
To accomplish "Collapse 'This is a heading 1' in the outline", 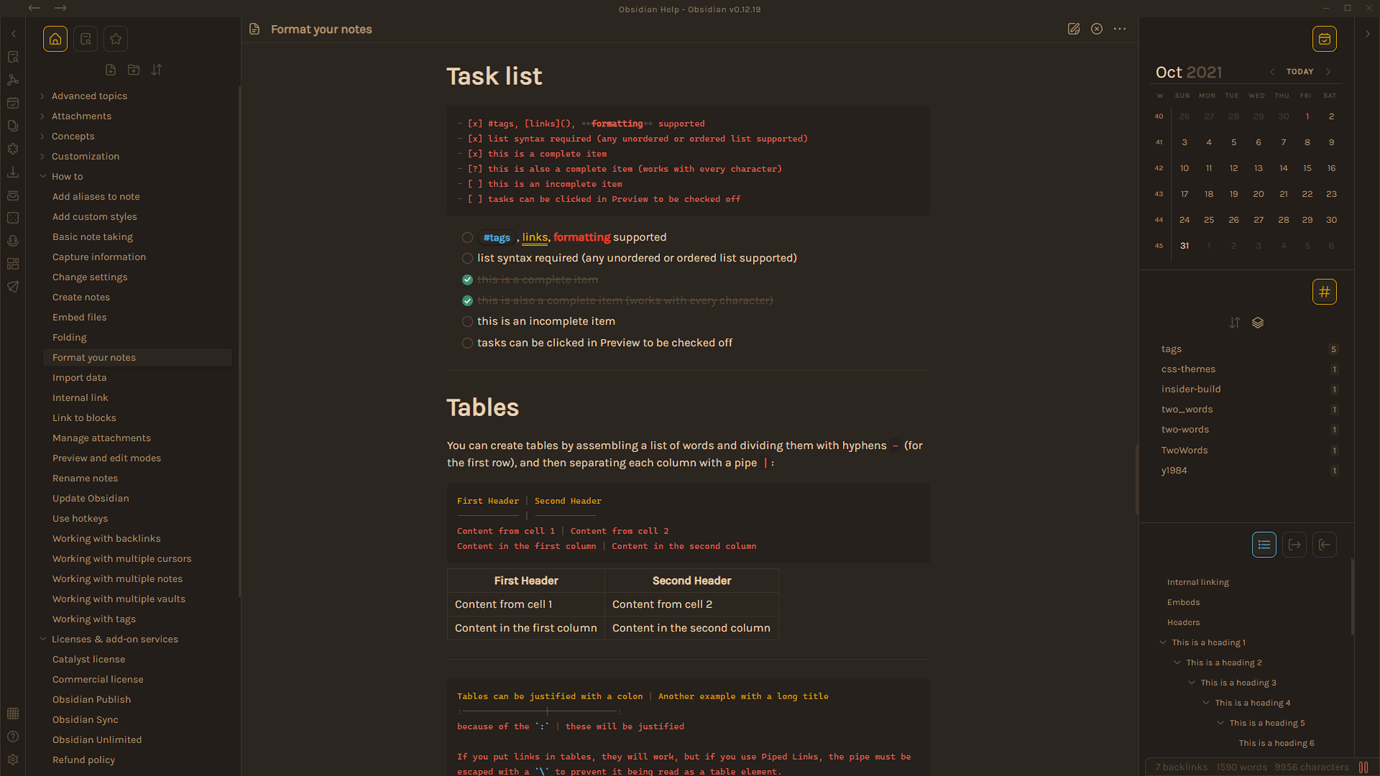I will coord(1163,643).
